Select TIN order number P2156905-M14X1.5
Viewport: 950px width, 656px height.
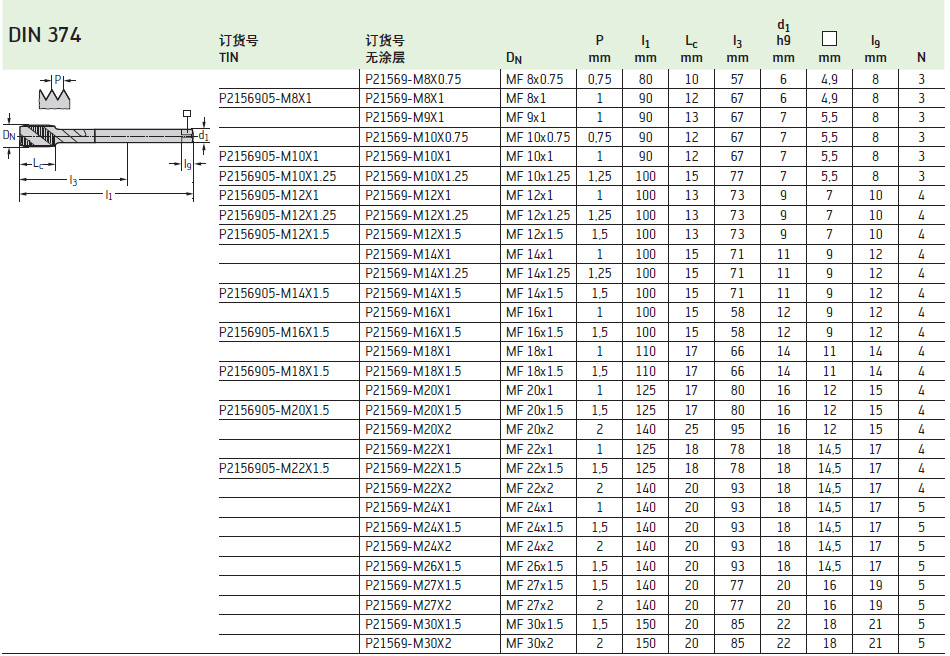coord(274,294)
